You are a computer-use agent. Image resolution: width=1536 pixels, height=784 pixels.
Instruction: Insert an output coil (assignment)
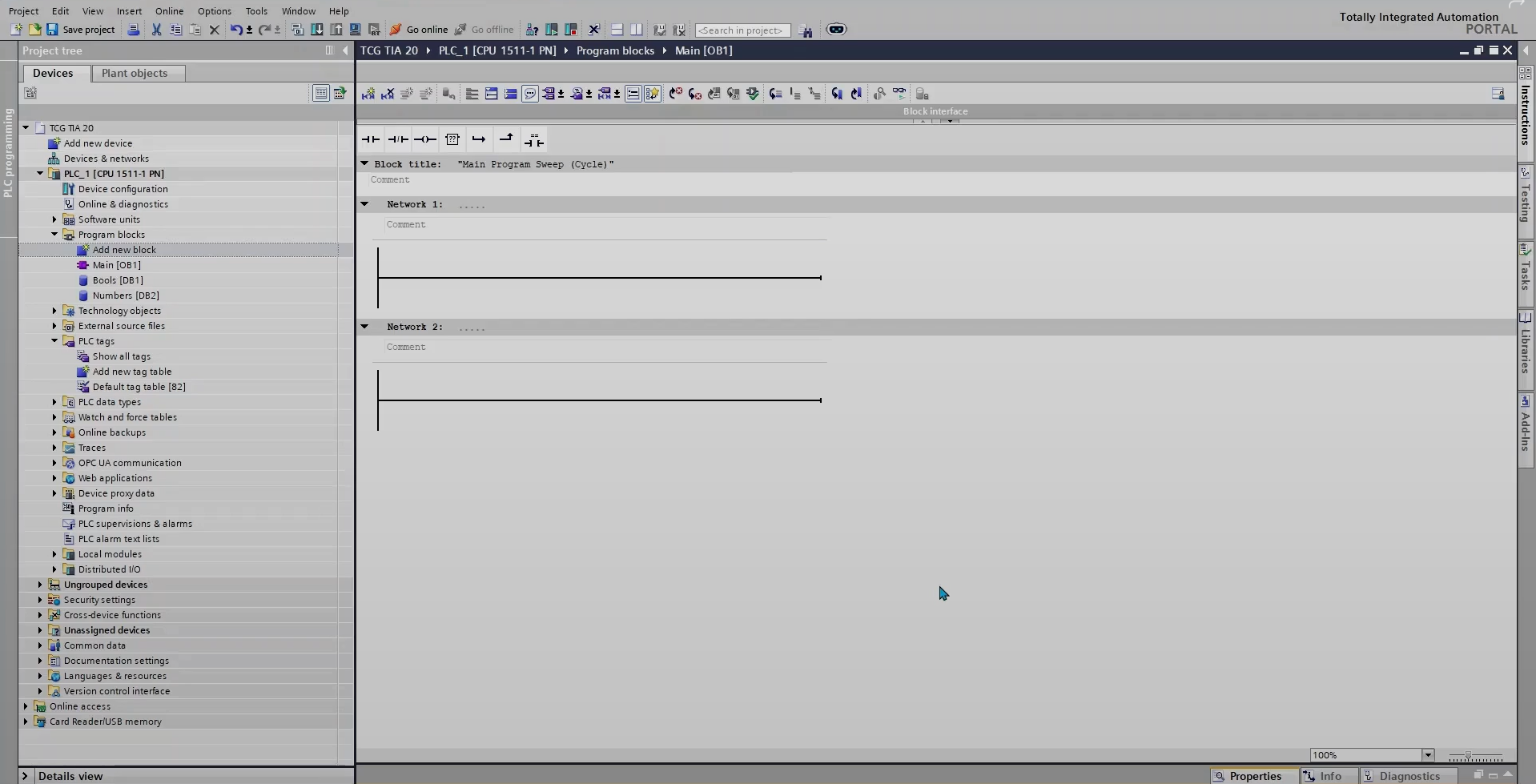[424, 139]
